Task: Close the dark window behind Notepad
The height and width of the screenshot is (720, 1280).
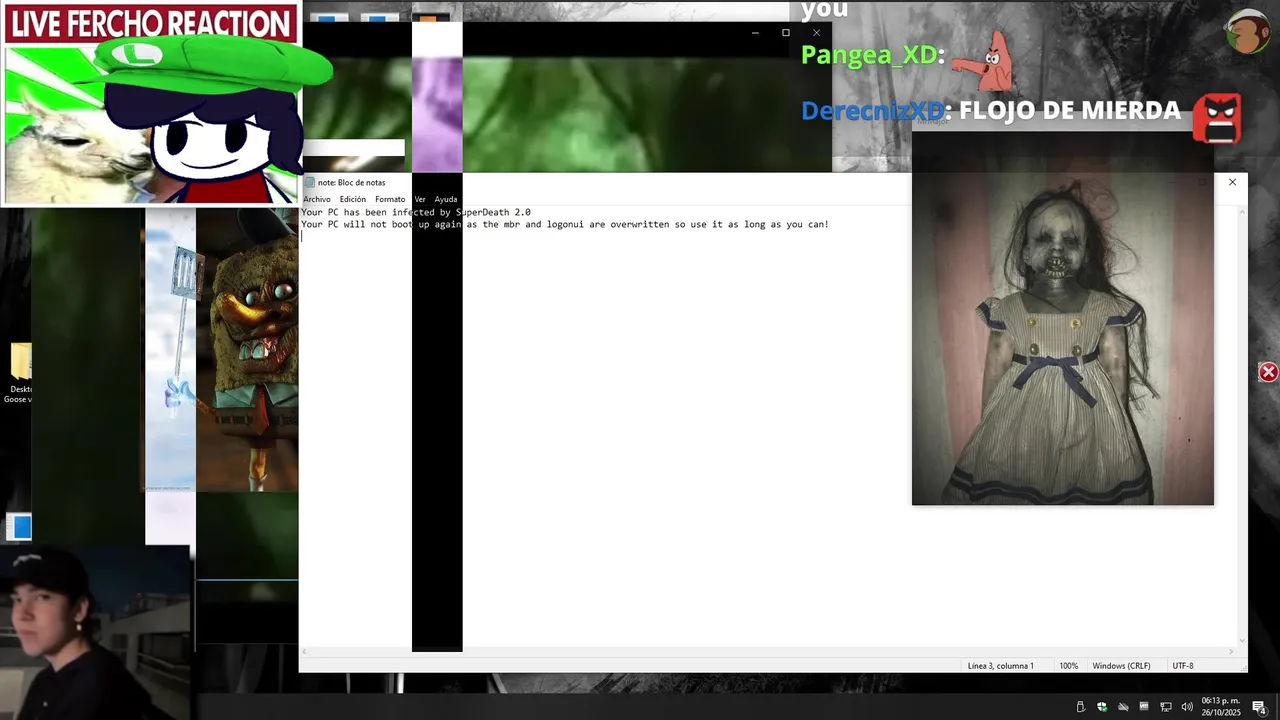Action: [816, 32]
